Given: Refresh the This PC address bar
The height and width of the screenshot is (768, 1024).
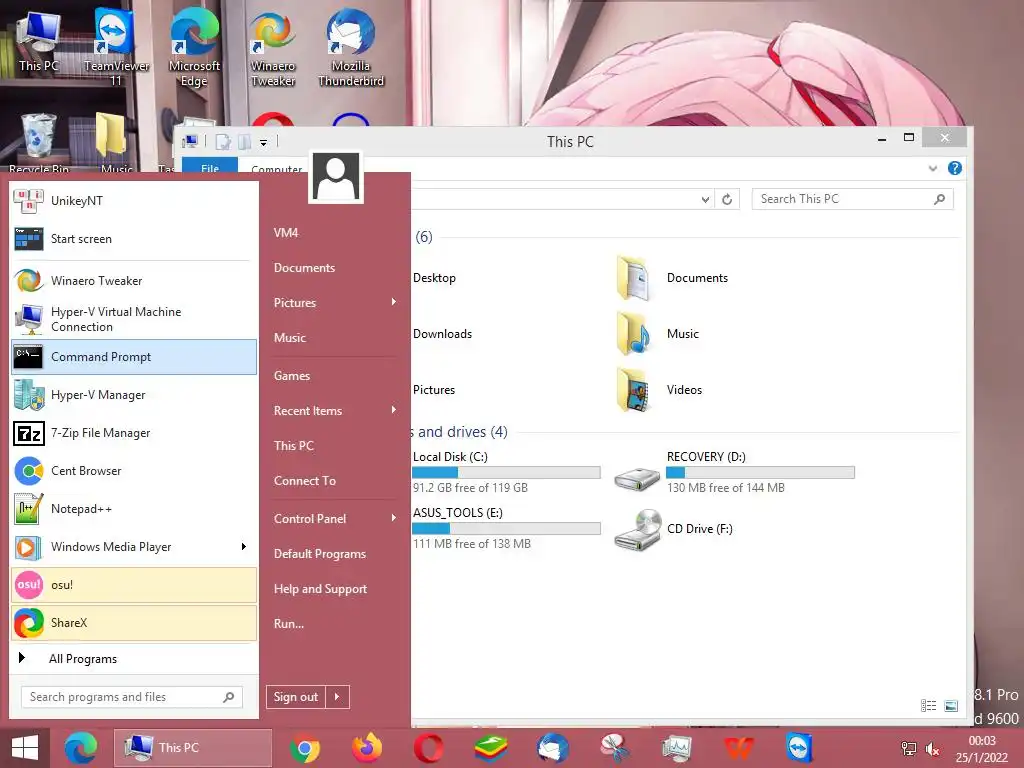Looking at the screenshot, I should point(727,199).
